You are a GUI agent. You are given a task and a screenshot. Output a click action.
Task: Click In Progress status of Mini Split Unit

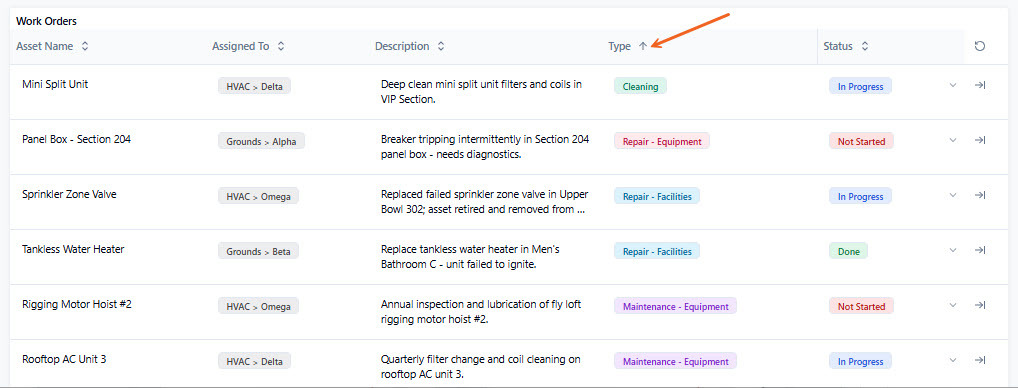860,86
